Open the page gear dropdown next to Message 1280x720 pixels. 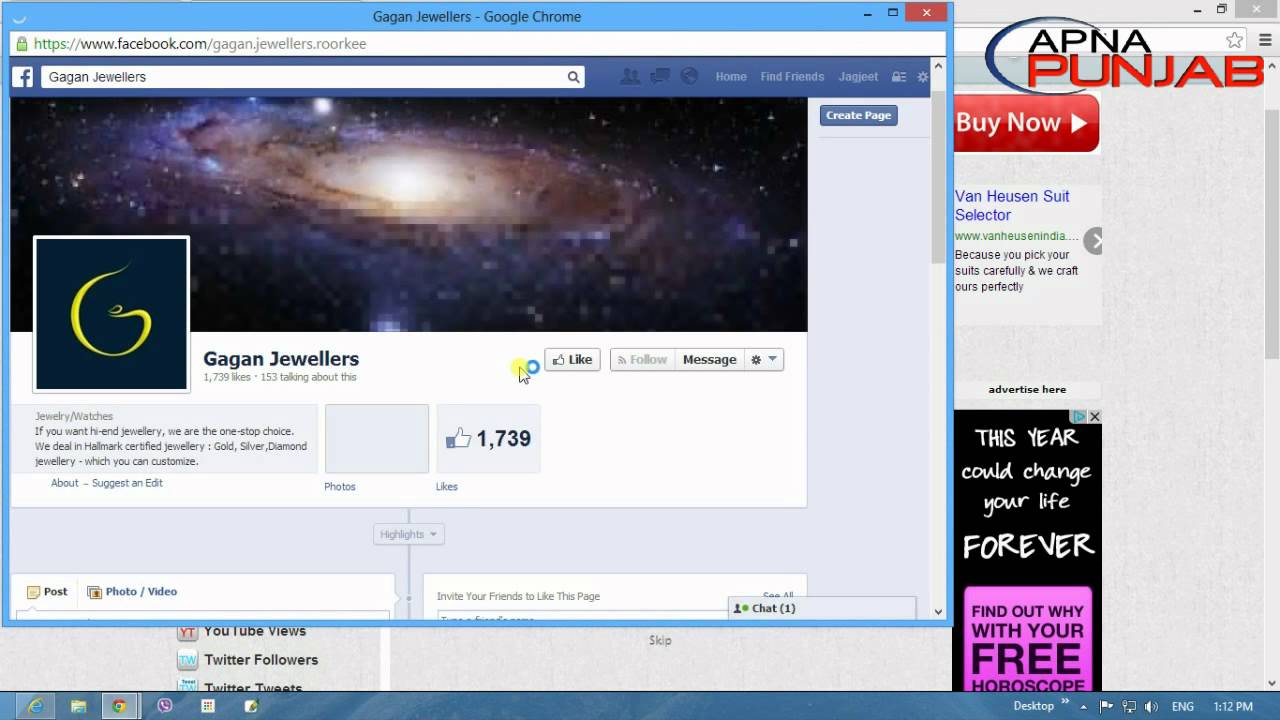click(x=764, y=360)
